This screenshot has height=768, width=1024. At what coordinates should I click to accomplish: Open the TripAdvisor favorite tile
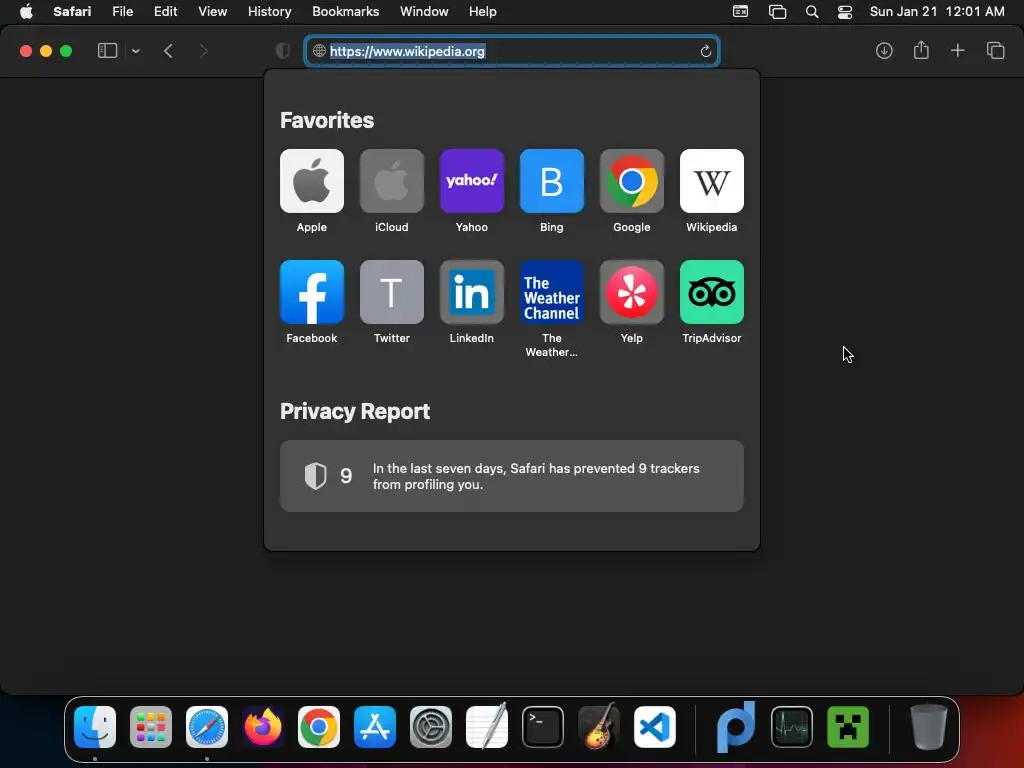711,292
